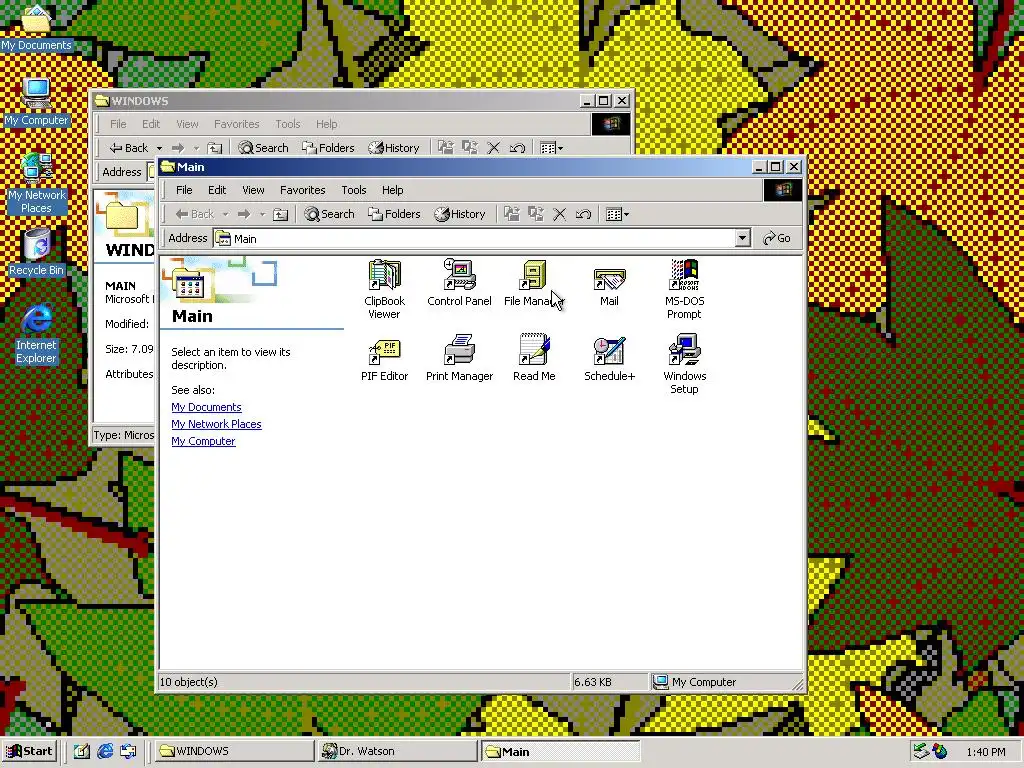Open My Documents desktop icon
Image resolution: width=1024 pixels, height=768 pixels.
point(36,27)
